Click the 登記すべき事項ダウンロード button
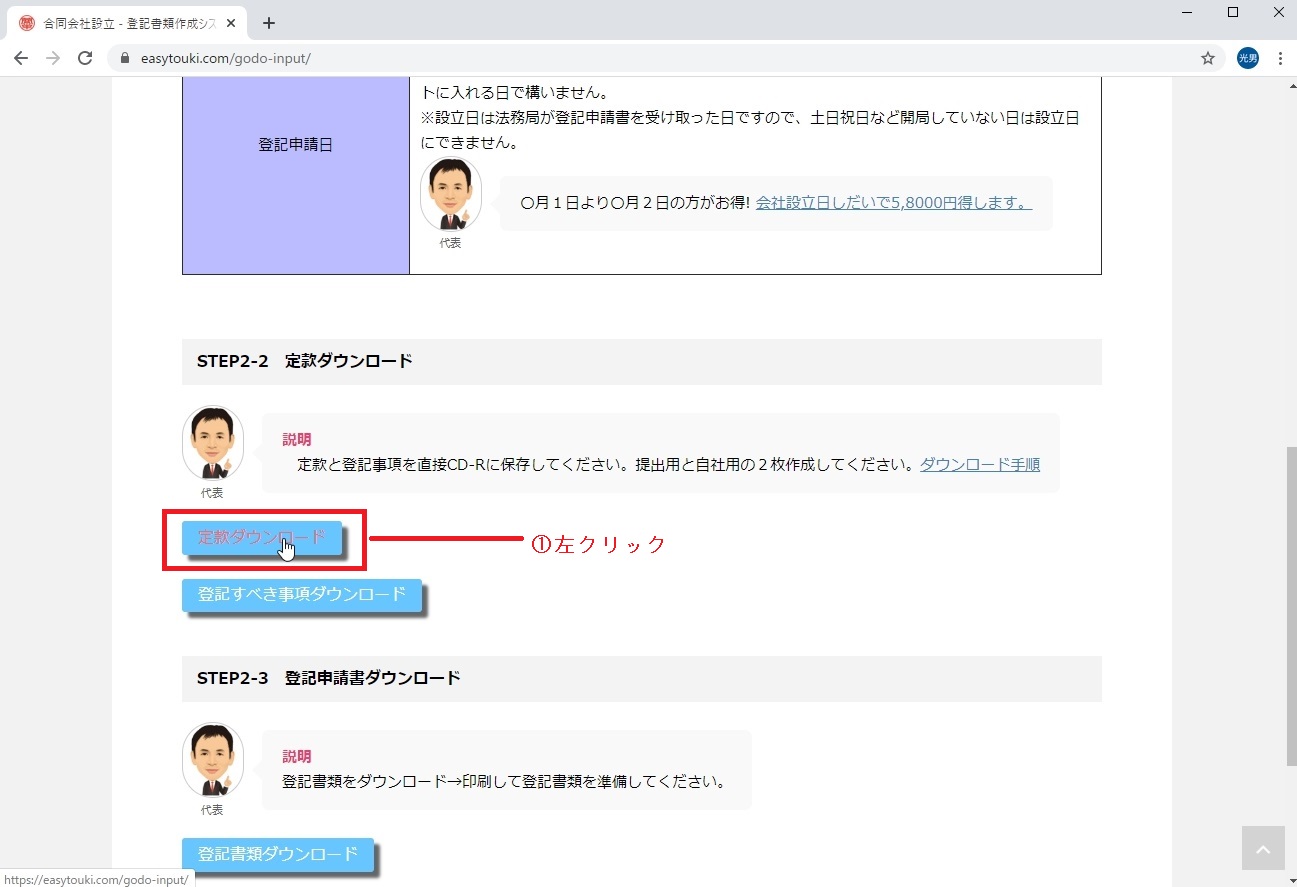The height and width of the screenshot is (887, 1297). point(301,594)
